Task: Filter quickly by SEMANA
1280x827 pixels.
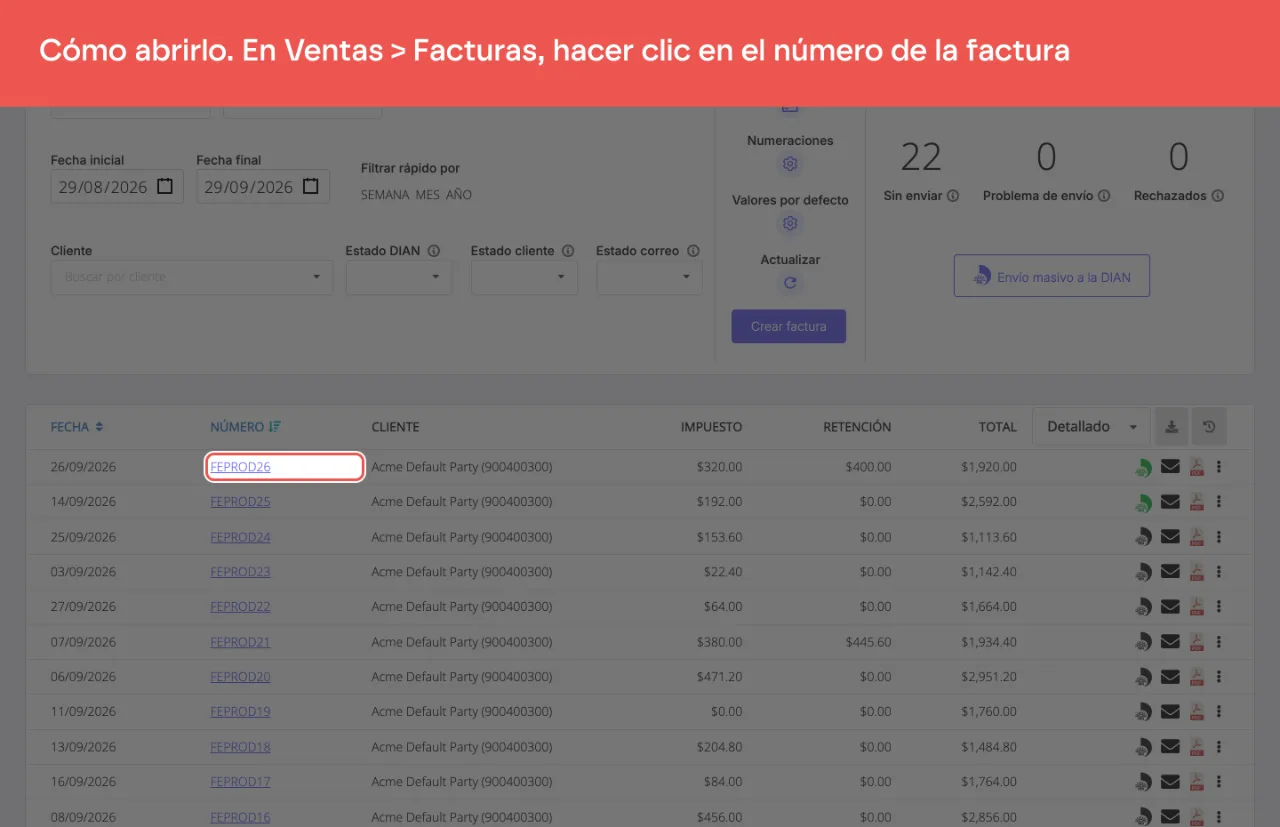Action: point(385,195)
